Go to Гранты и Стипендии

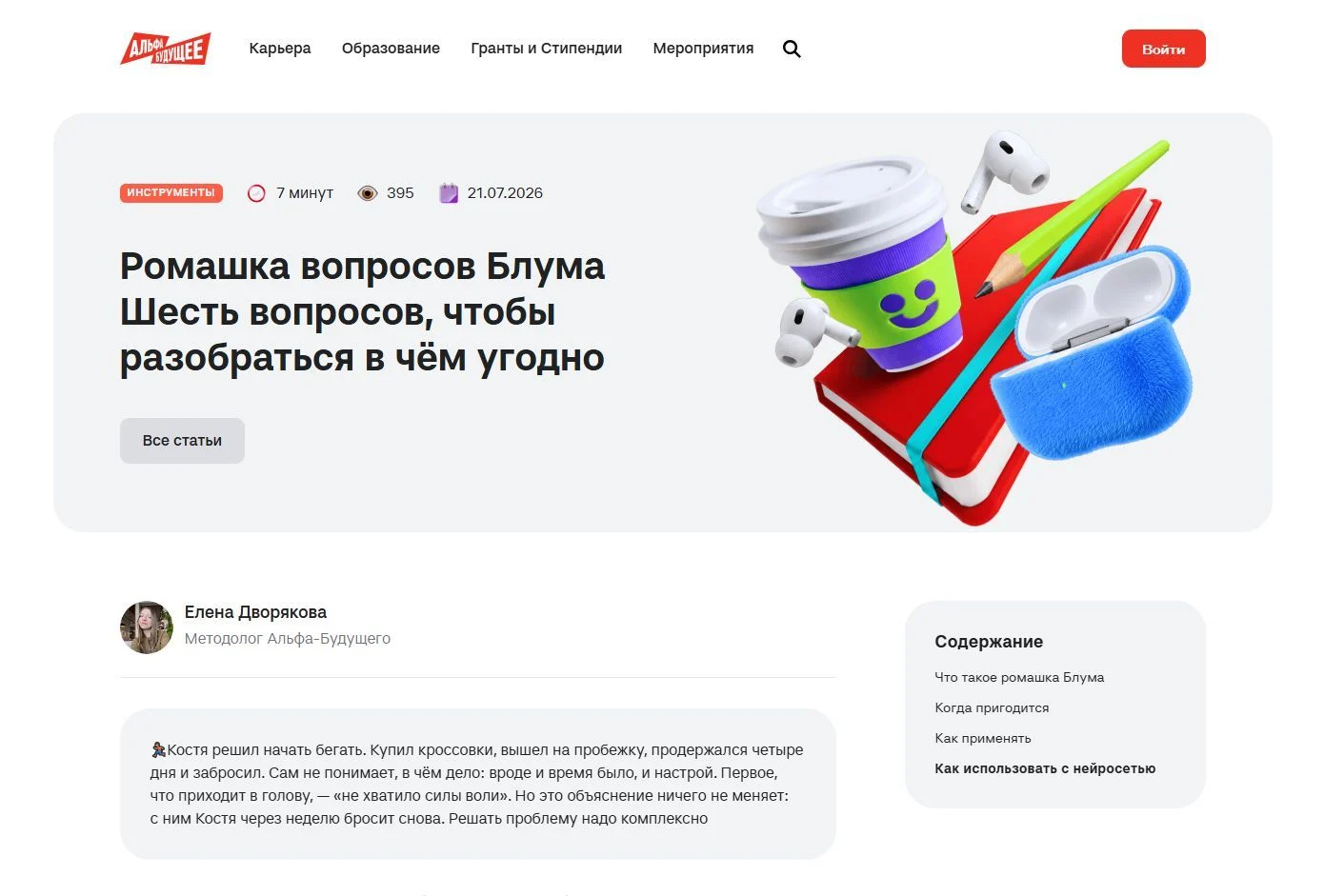point(547,49)
